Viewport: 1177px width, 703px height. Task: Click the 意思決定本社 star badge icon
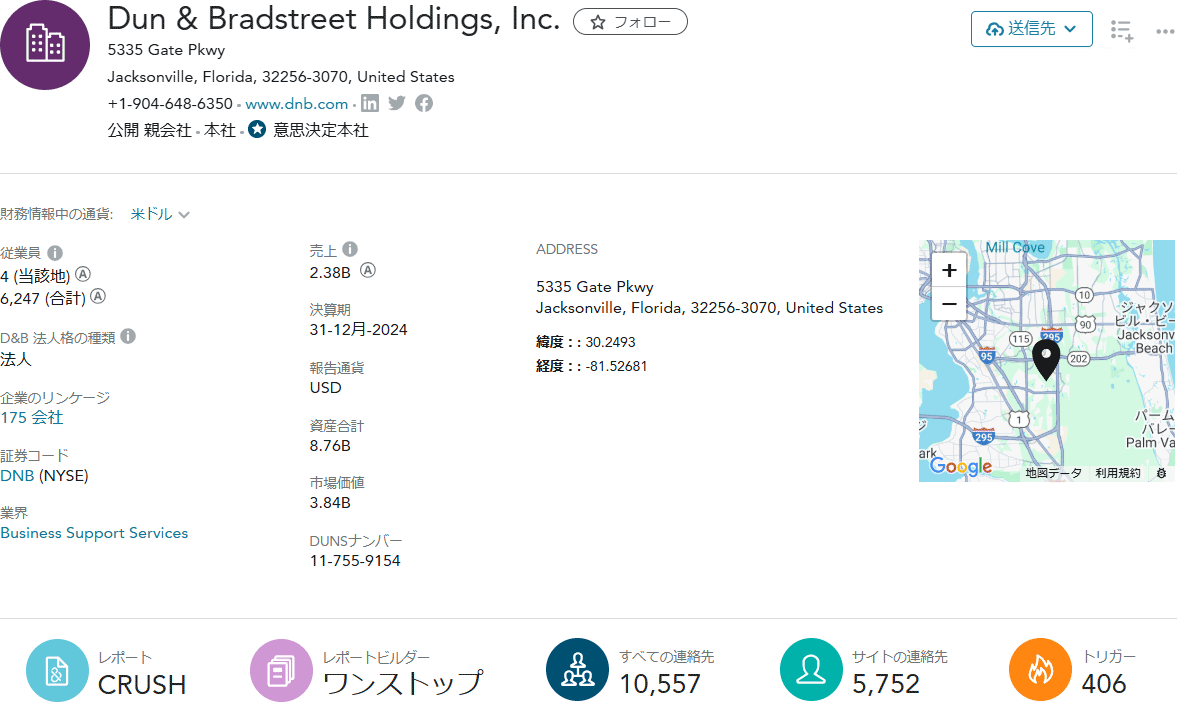257,129
